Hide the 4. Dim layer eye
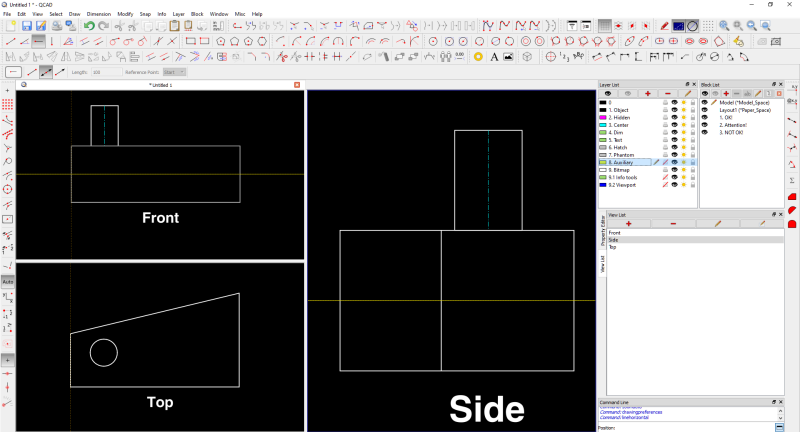Screen dimensions: 800x432 pyautogui.click(x=674, y=133)
